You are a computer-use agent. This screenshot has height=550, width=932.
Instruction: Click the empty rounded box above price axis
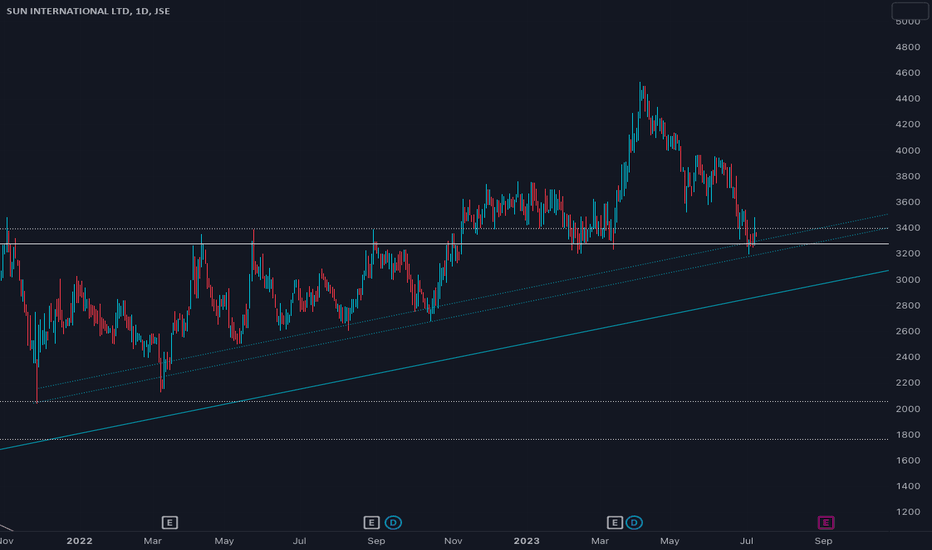pos(910,11)
